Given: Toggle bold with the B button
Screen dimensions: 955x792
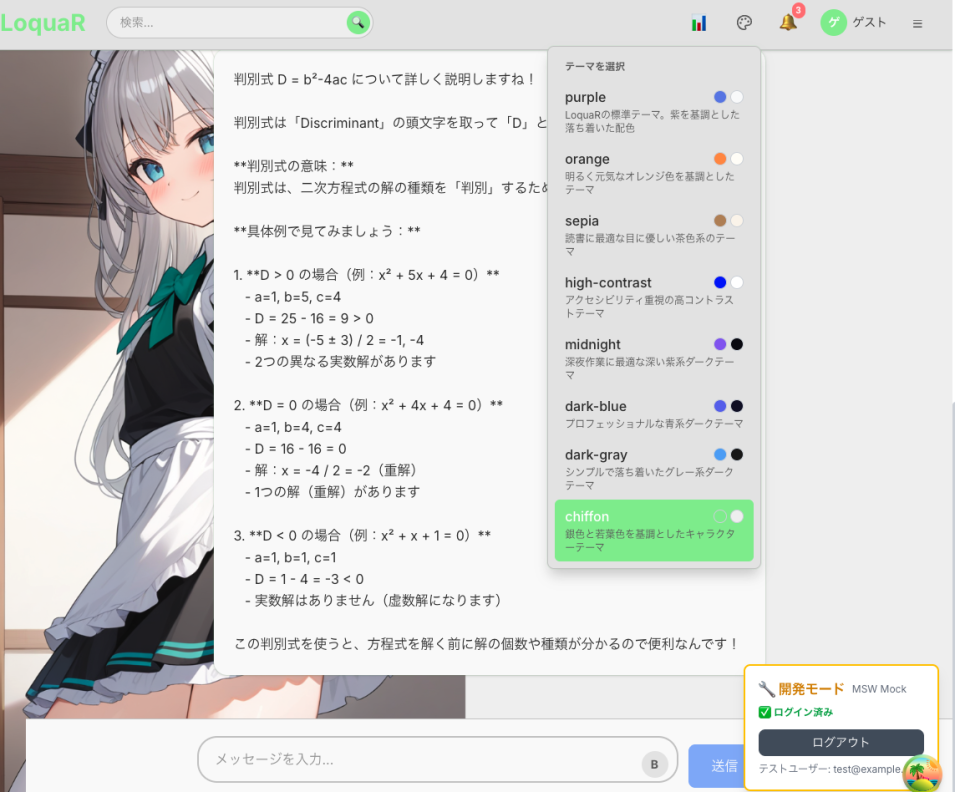Looking at the screenshot, I should pyautogui.click(x=655, y=762).
